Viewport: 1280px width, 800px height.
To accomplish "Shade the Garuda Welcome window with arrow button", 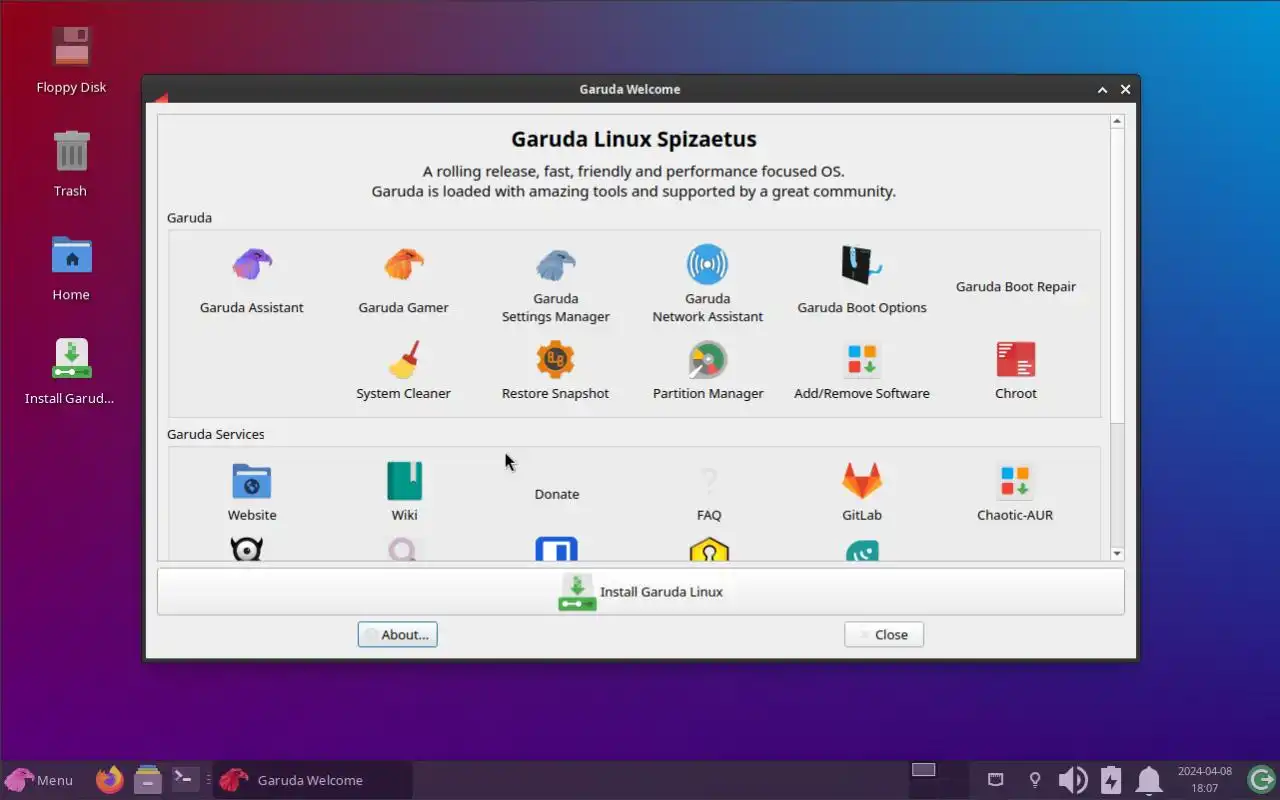I will tap(1102, 89).
